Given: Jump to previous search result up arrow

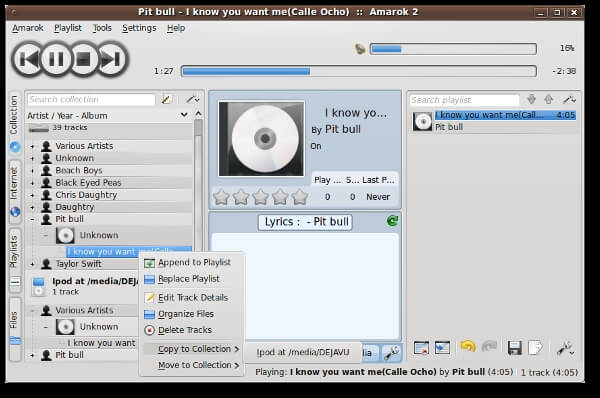Looking at the screenshot, I should [x=548, y=100].
